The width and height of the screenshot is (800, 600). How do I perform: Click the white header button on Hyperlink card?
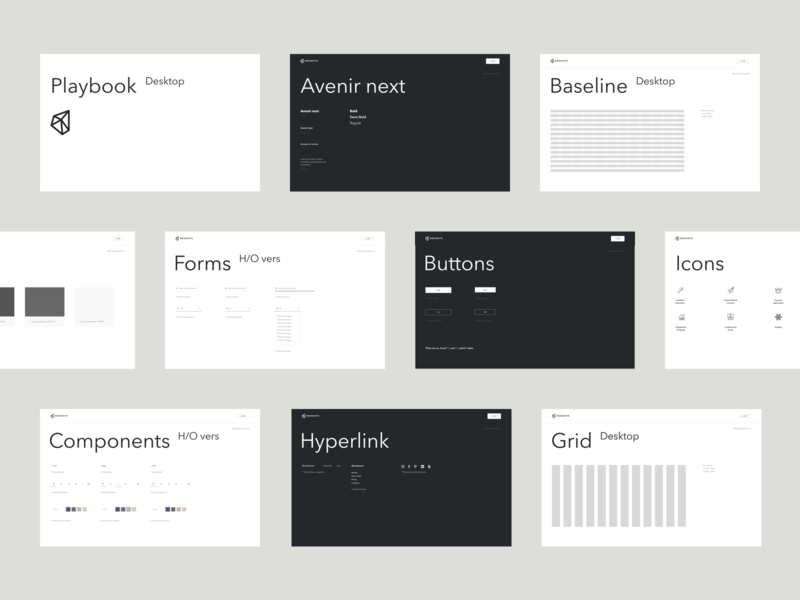(x=494, y=416)
